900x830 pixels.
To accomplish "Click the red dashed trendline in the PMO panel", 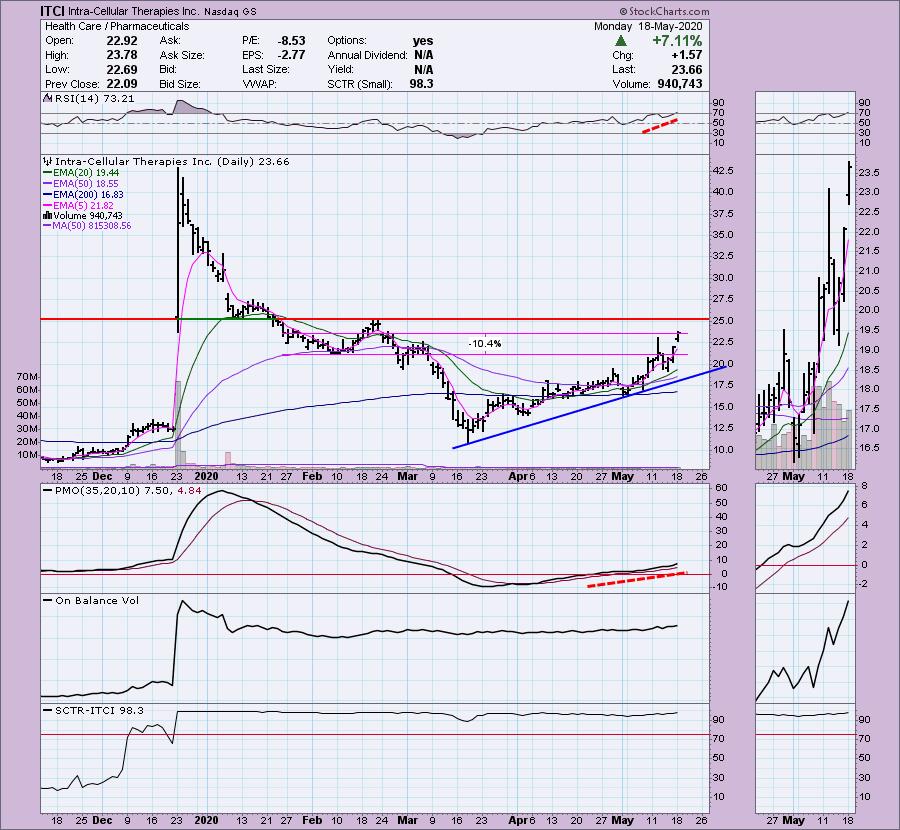I will pos(636,579).
